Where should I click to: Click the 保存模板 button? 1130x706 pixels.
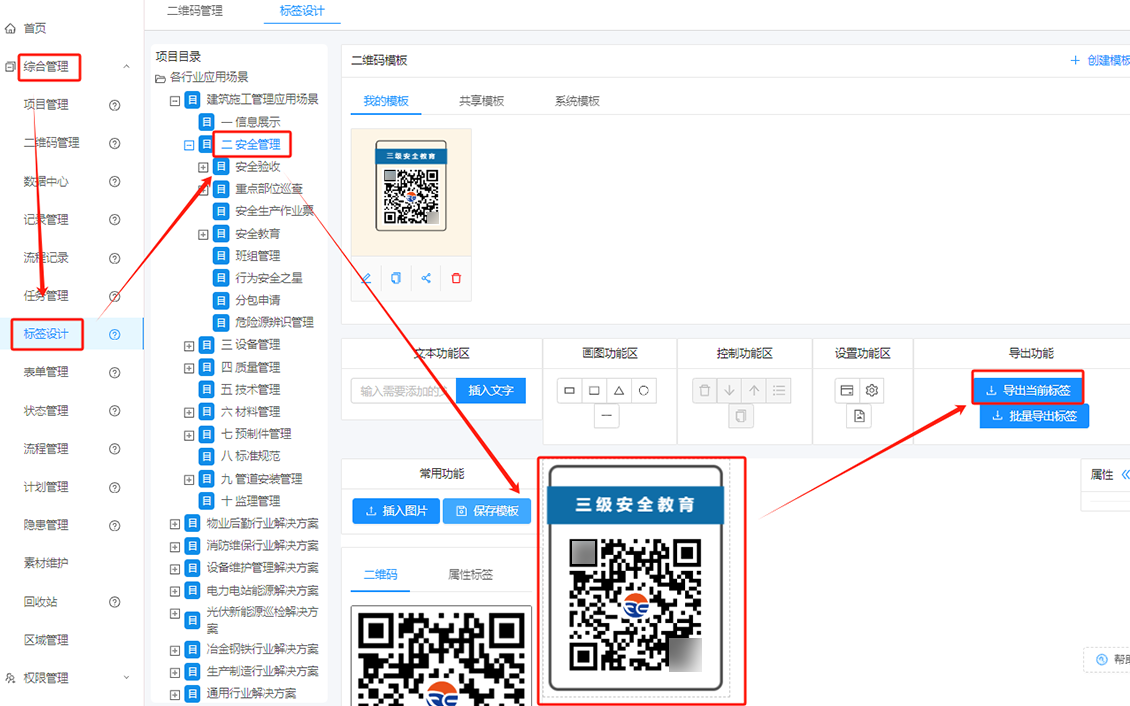click(x=487, y=511)
